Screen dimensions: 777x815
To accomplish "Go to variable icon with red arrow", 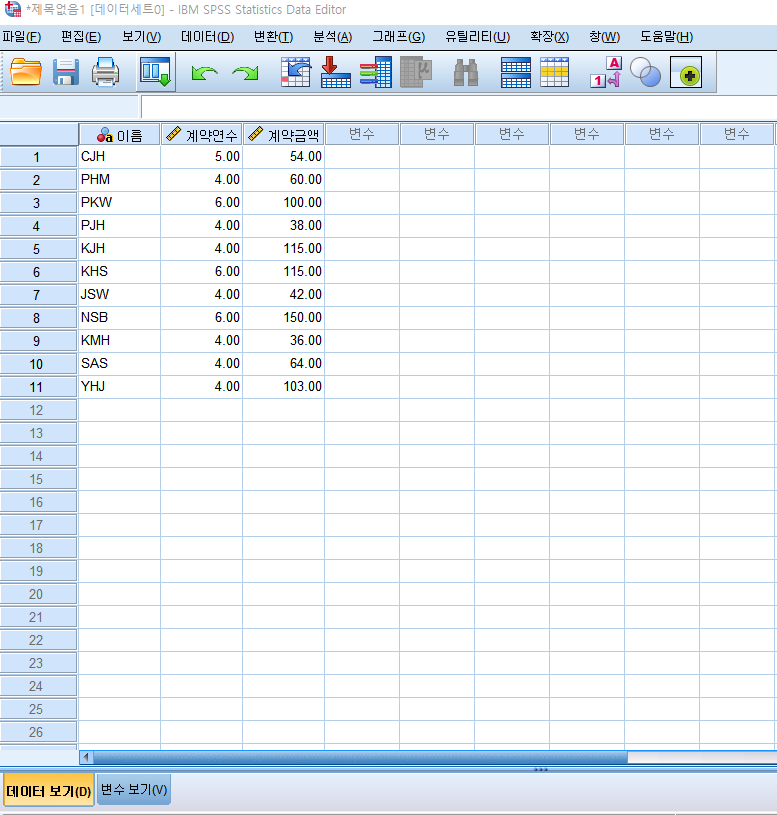I will 336,72.
